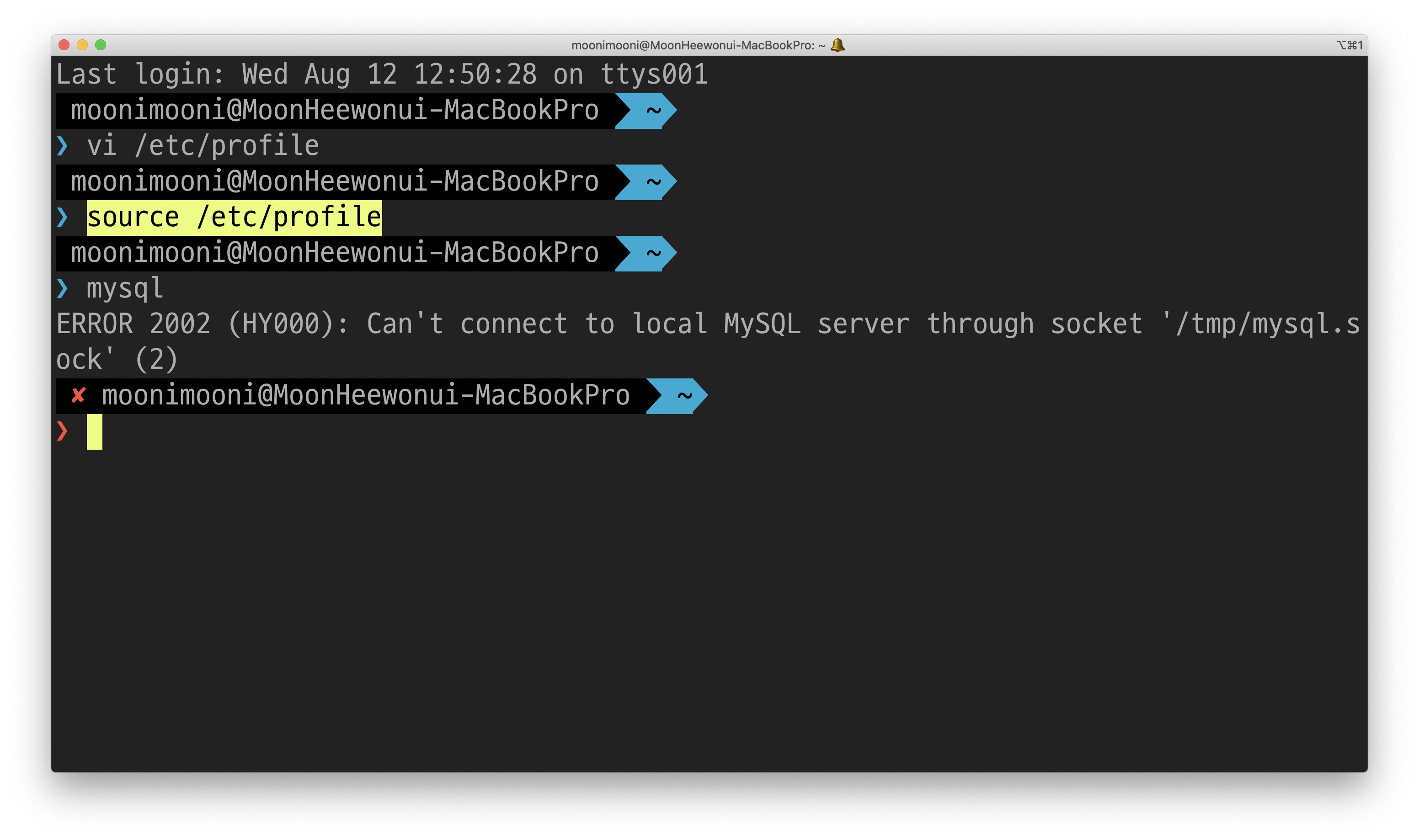Screen dimensions: 1419x840
Task: Zoom the terminal using green button
Action: coord(101,45)
